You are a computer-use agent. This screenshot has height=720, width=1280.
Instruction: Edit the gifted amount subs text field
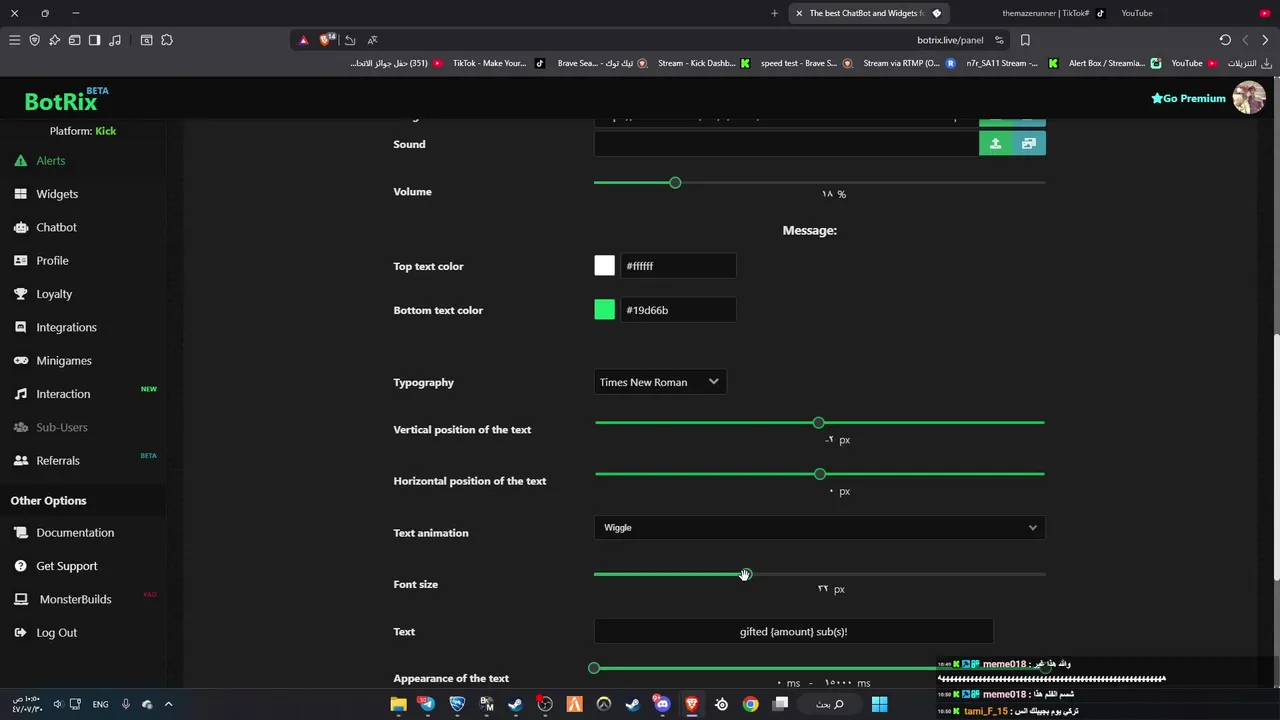click(x=793, y=632)
